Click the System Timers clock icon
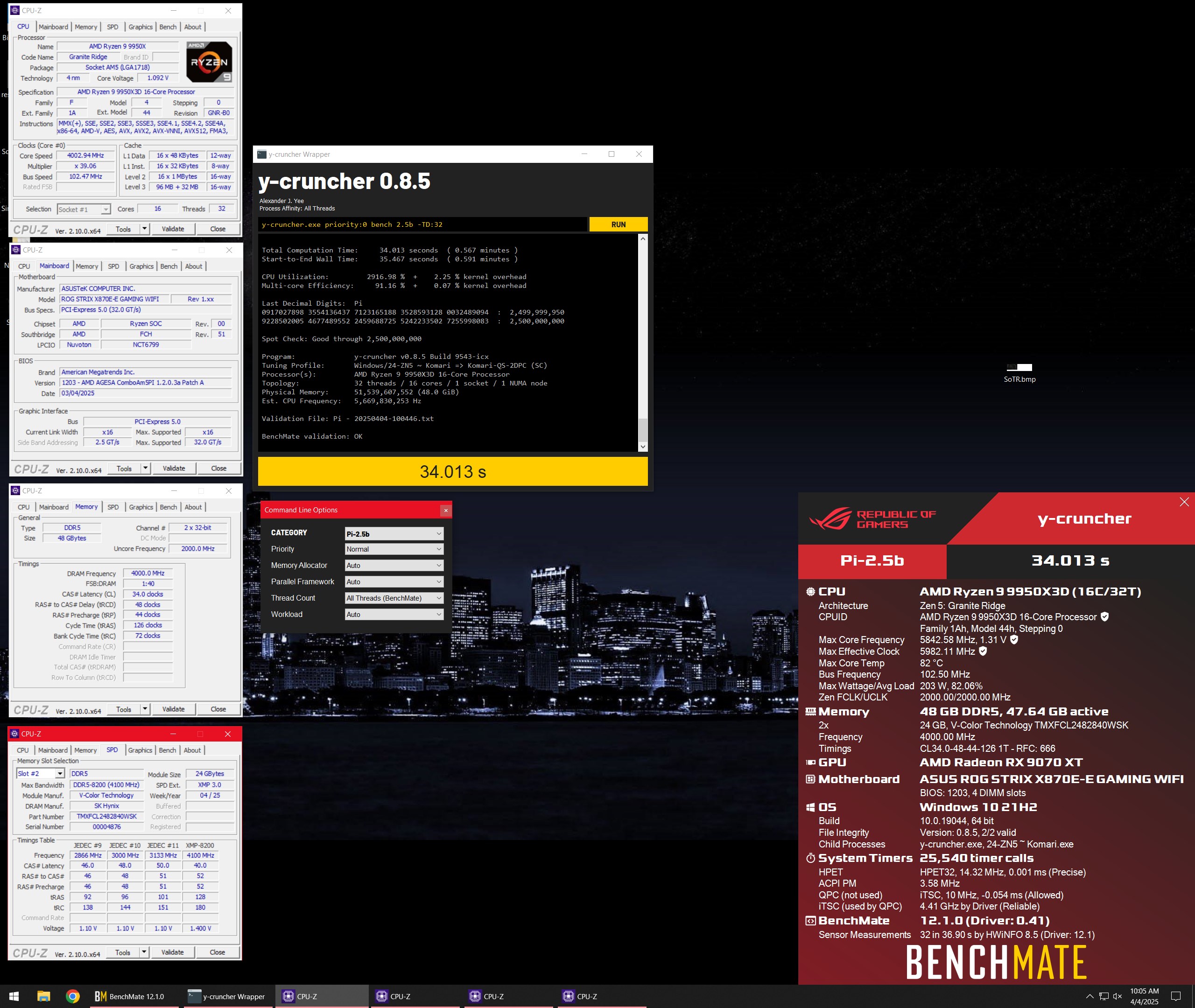The height and width of the screenshot is (1008, 1195). 810,858
